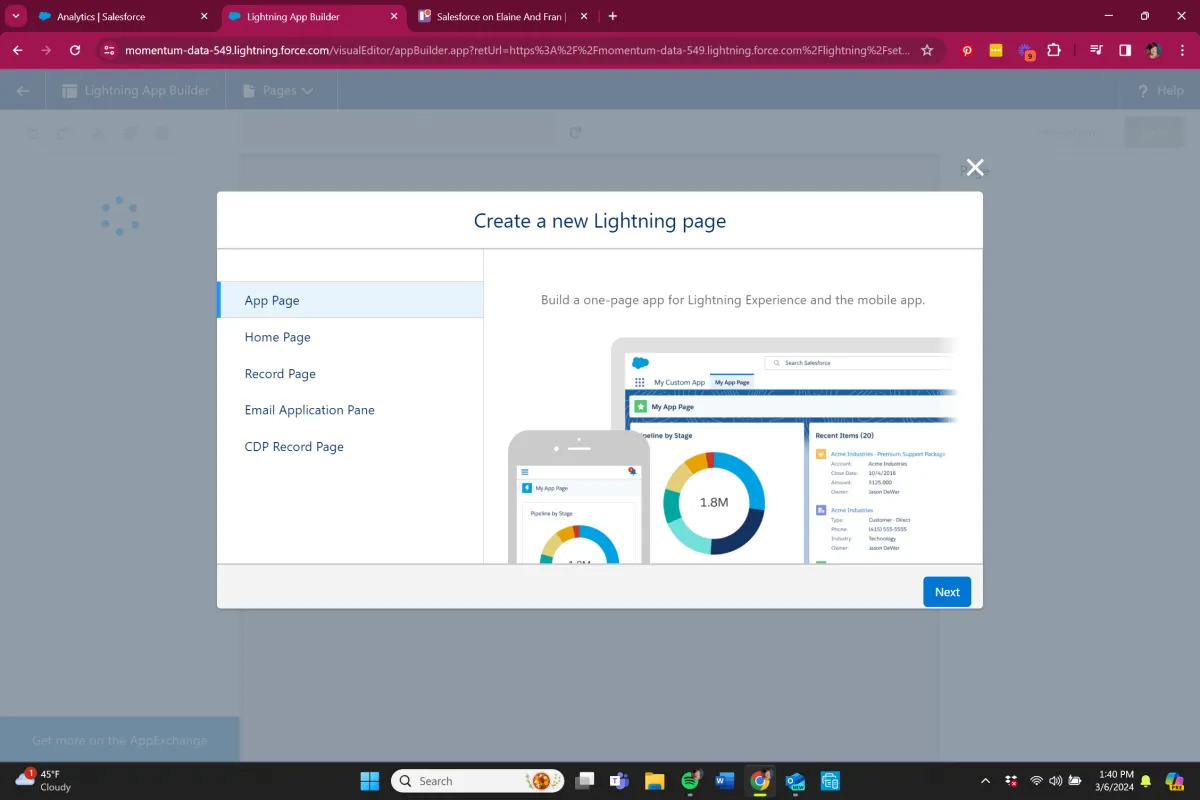The width and height of the screenshot is (1200, 800).
Task: Open Help in the App Builder header
Action: pos(1161,90)
